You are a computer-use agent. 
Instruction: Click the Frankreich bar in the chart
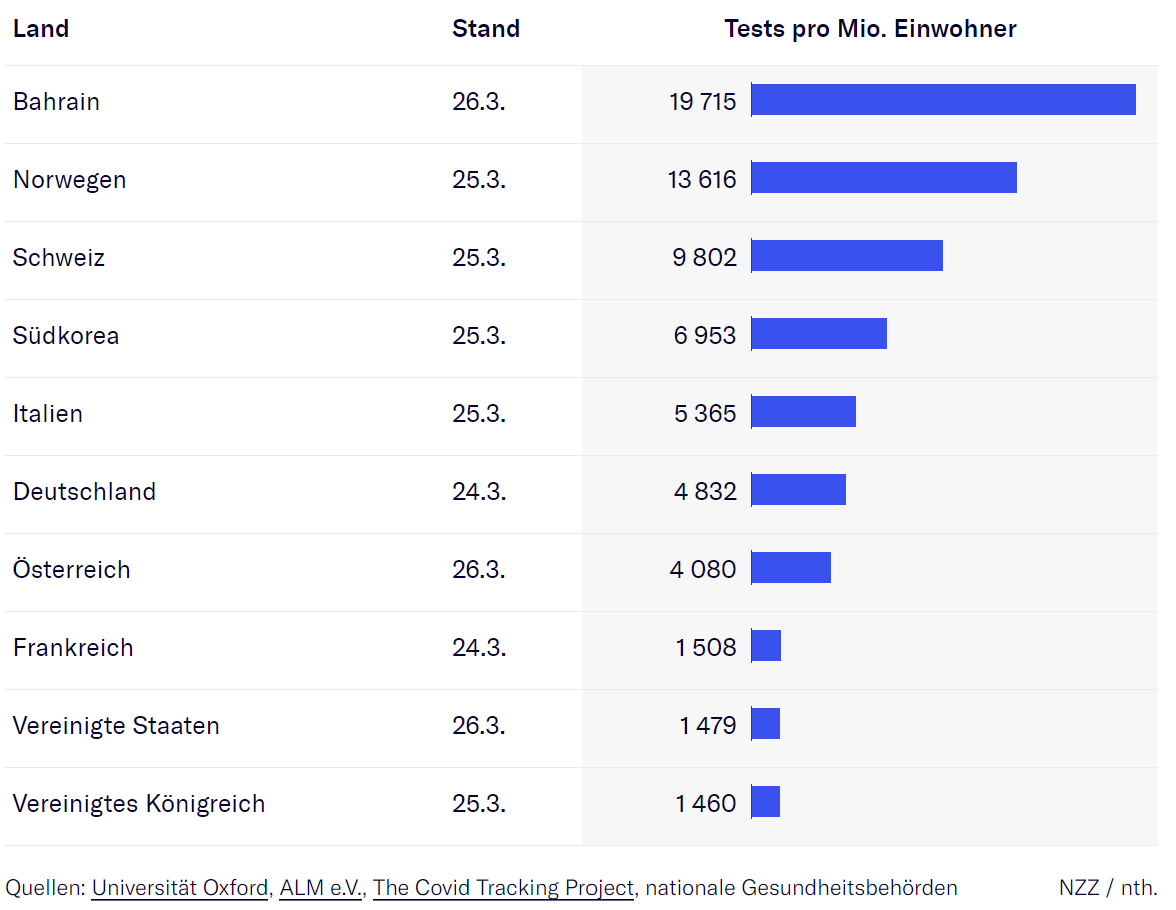point(766,646)
